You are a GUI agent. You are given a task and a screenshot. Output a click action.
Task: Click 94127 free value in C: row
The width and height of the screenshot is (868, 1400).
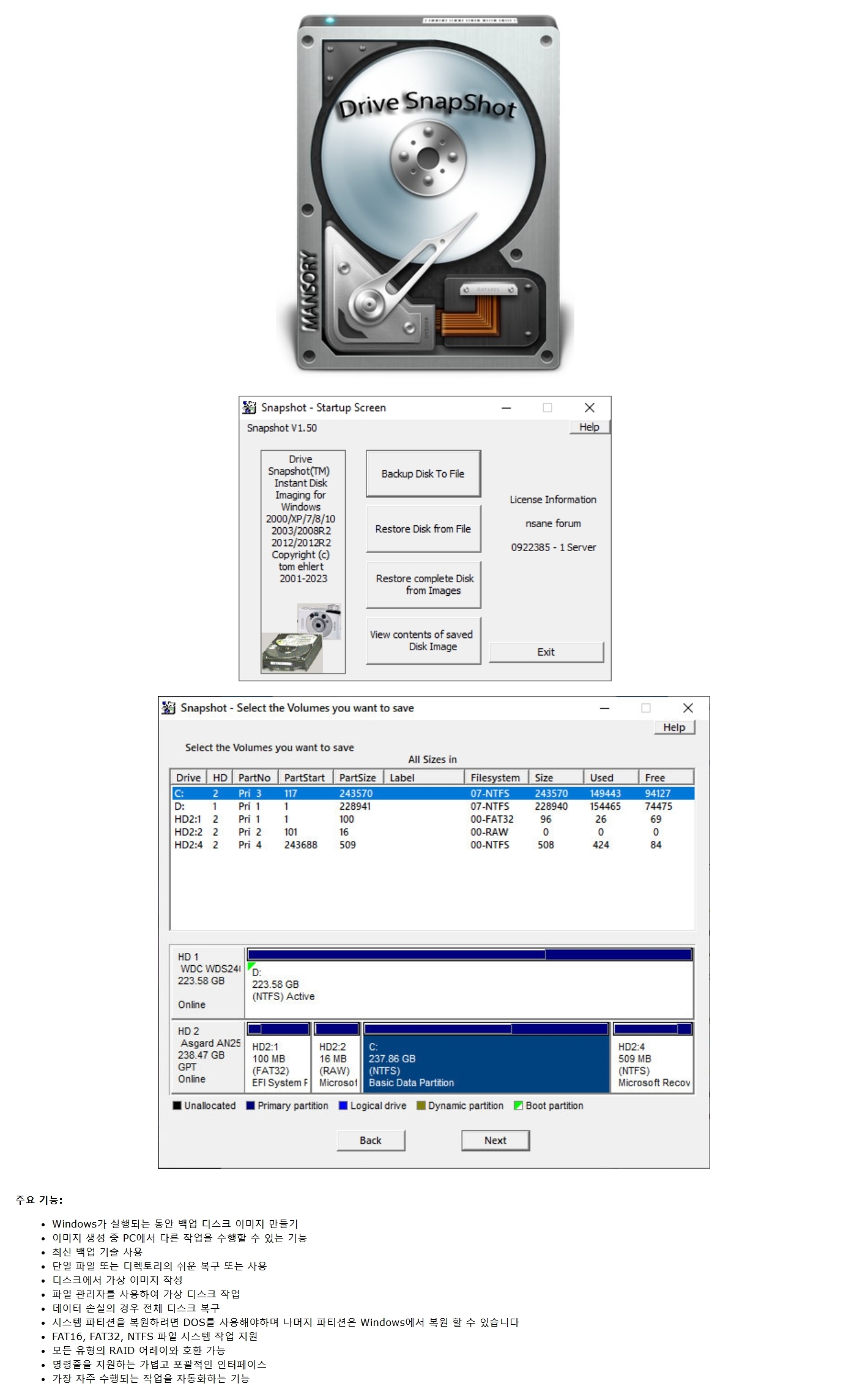point(658,793)
